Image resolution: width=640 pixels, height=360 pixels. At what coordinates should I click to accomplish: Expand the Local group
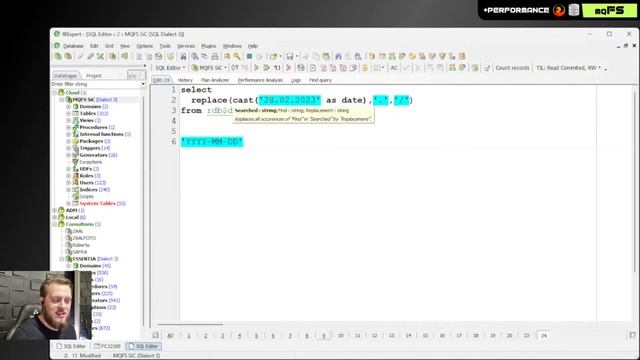coord(55,218)
